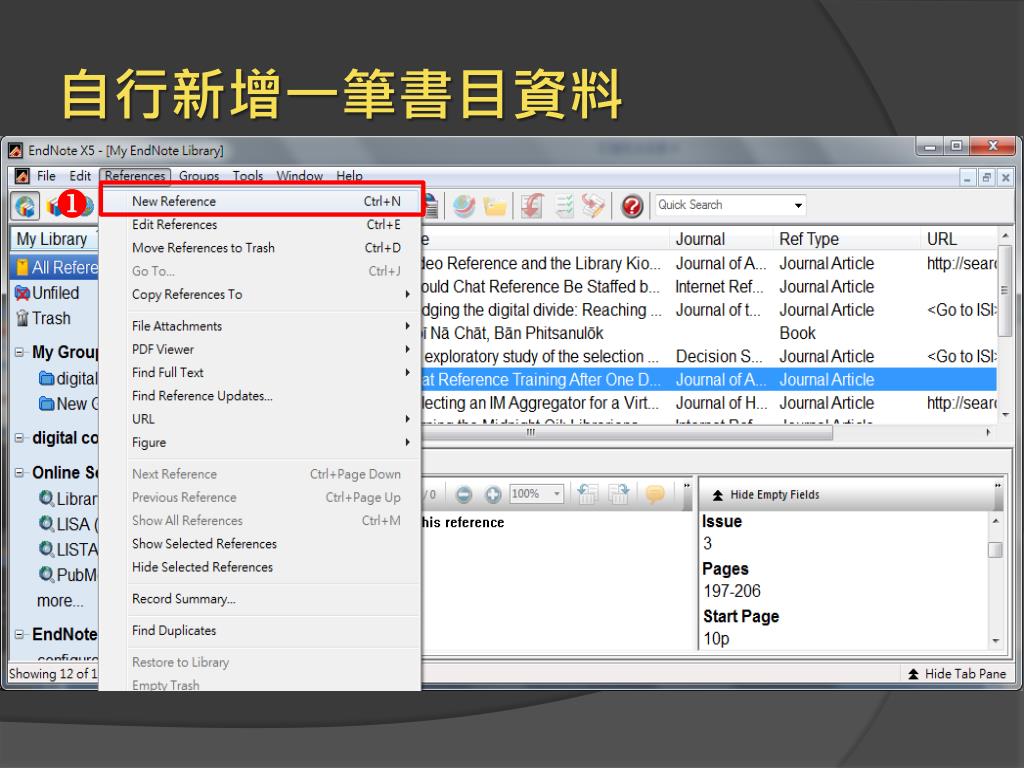1024x768 pixels.
Task: Click the Open Library folder toolbar icon
Action: [496, 206]
